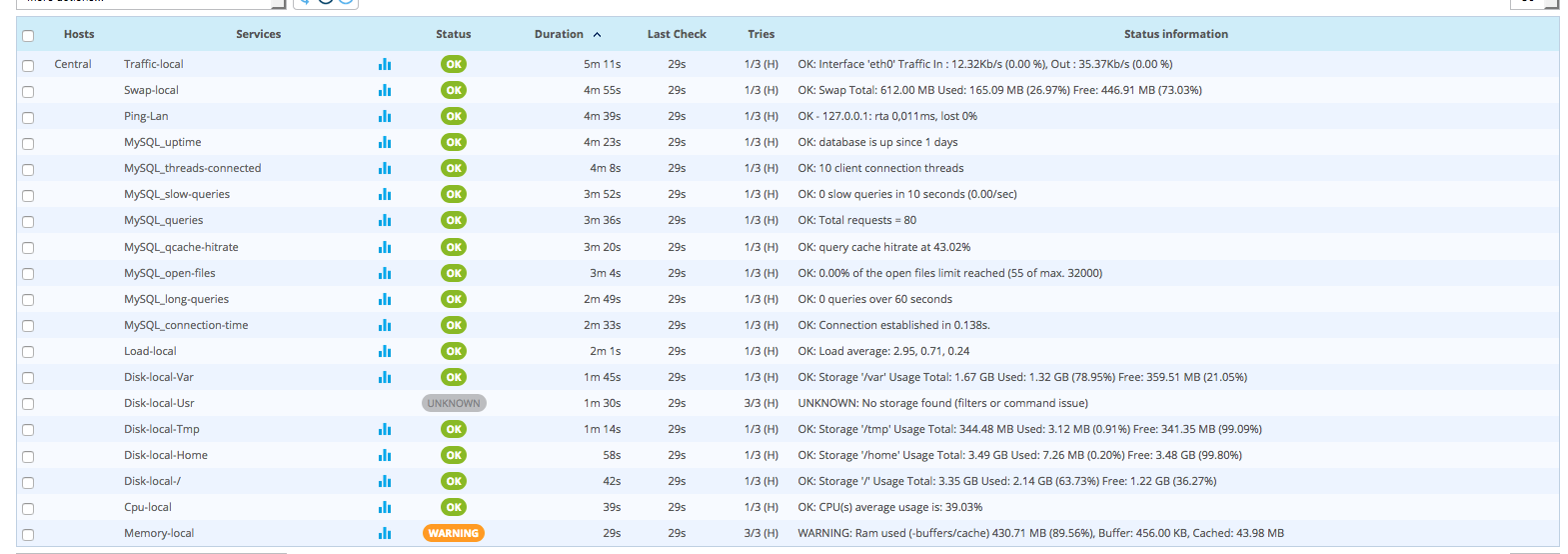This screenshot has width=1568, height=554.
Task: Tick the select-all checkbox in header
Action: pos(28,36)
